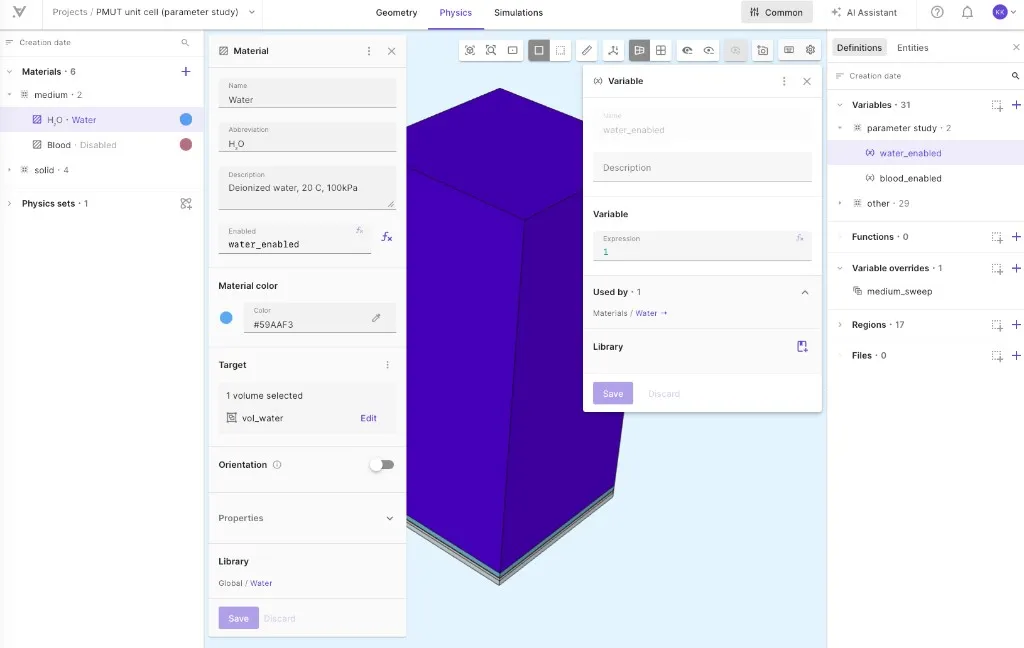Select the H2O Water material row
Screen dimensions: 1024x648
101,120
